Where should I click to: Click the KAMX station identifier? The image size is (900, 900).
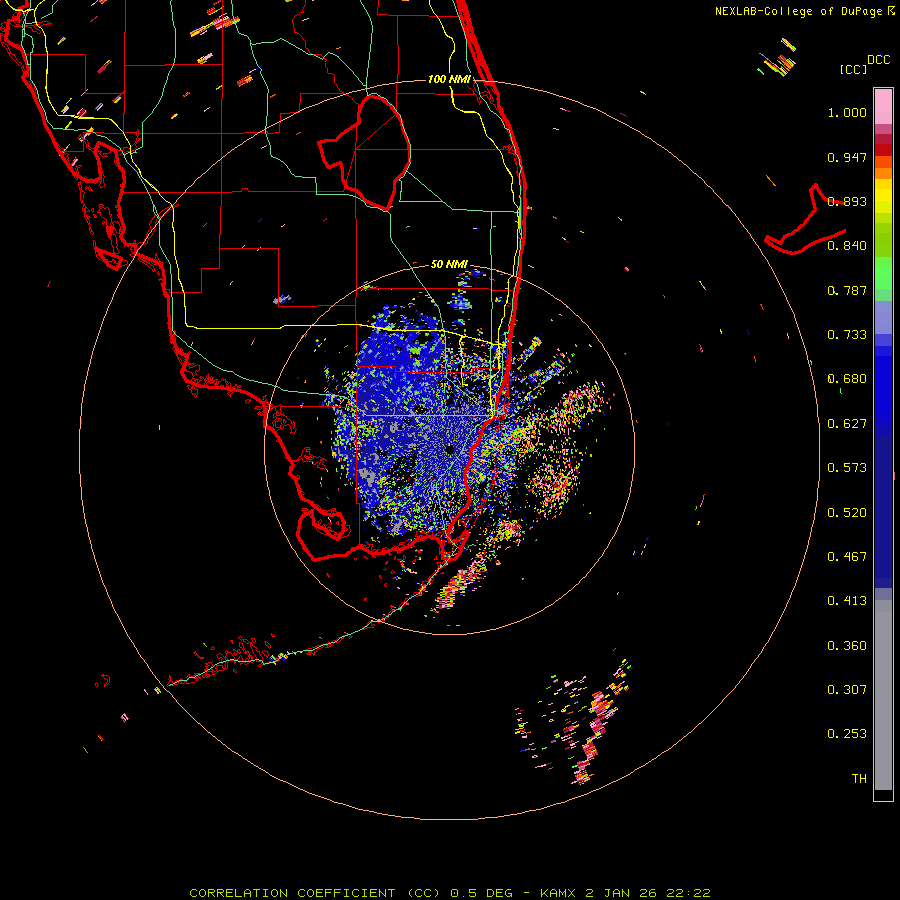click(x=558, y=893)
